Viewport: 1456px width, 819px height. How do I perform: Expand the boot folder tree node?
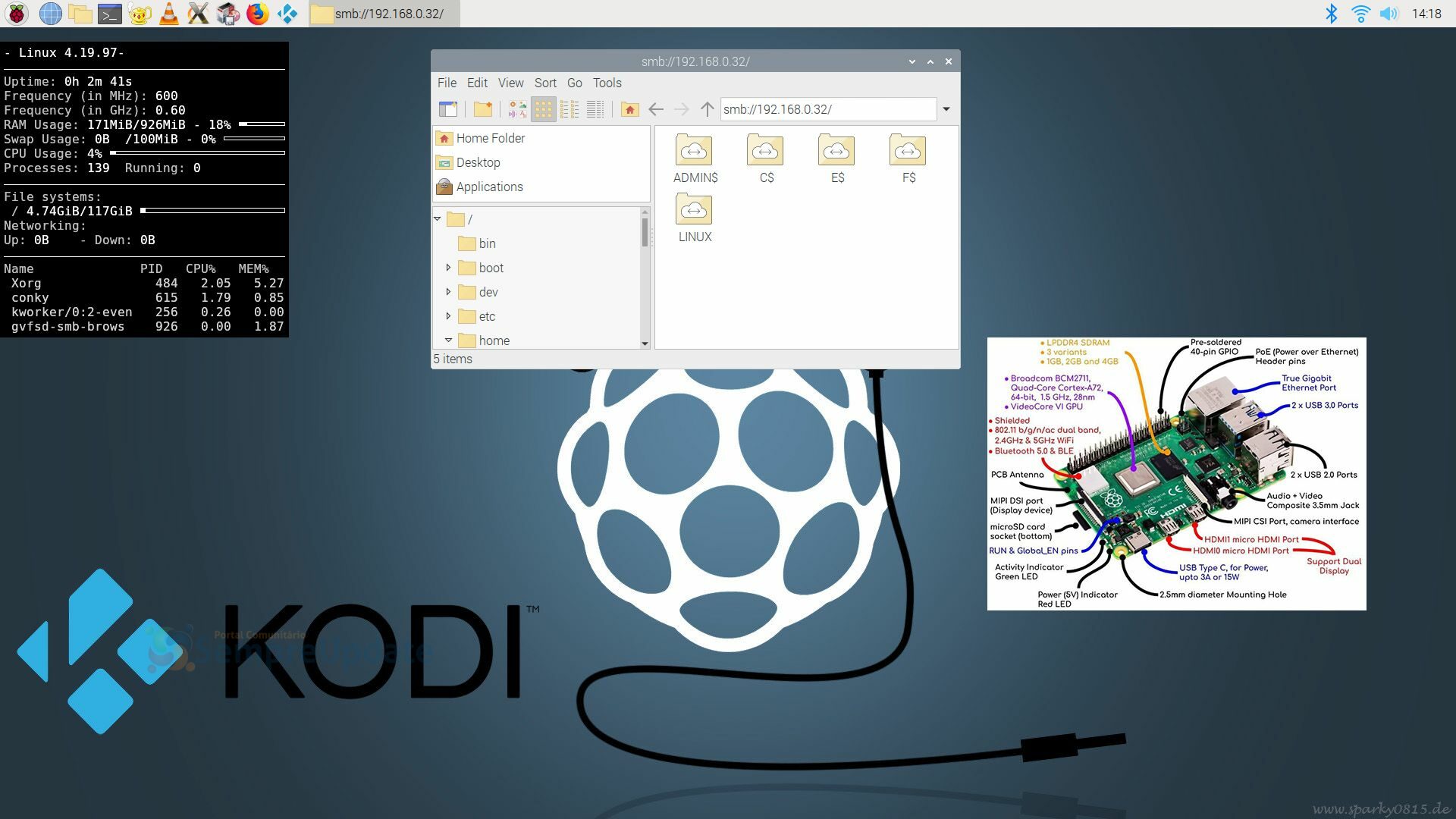tap(448, 268)
